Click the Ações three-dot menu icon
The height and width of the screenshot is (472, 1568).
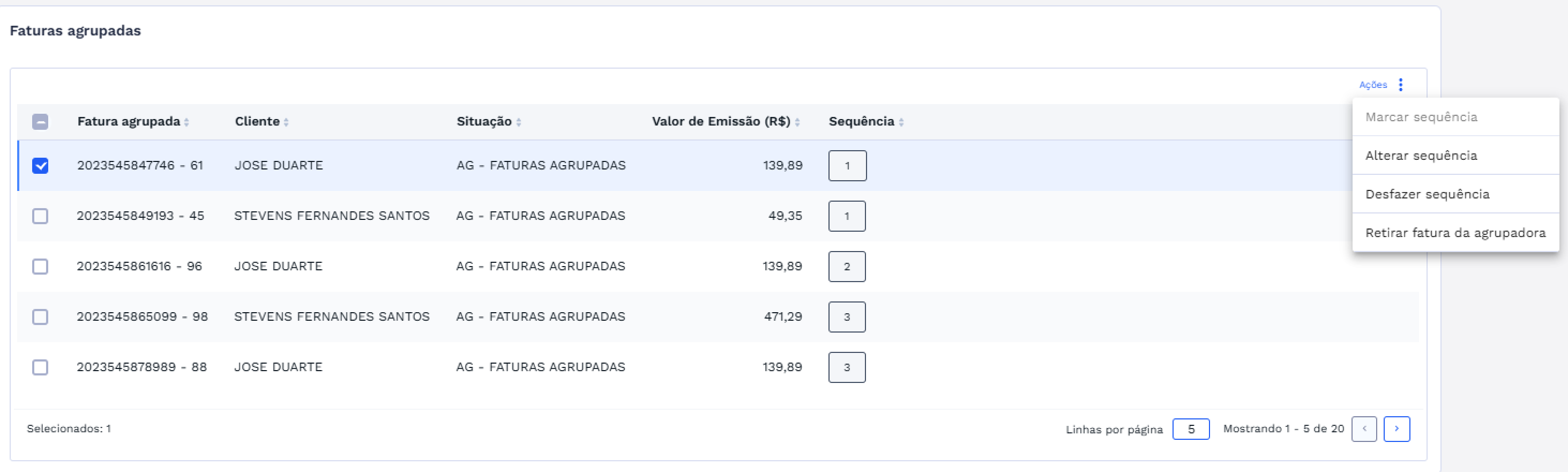1400,85
